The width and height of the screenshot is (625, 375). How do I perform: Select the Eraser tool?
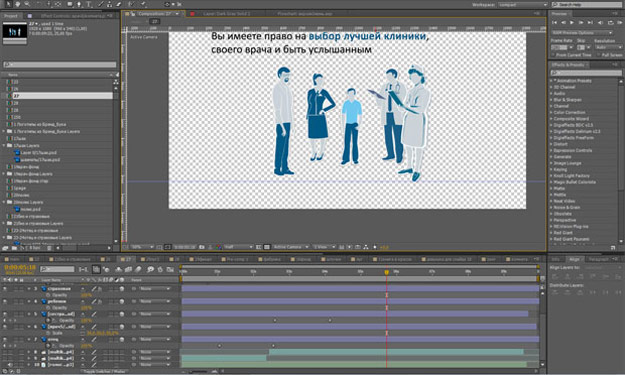point(118,4)
